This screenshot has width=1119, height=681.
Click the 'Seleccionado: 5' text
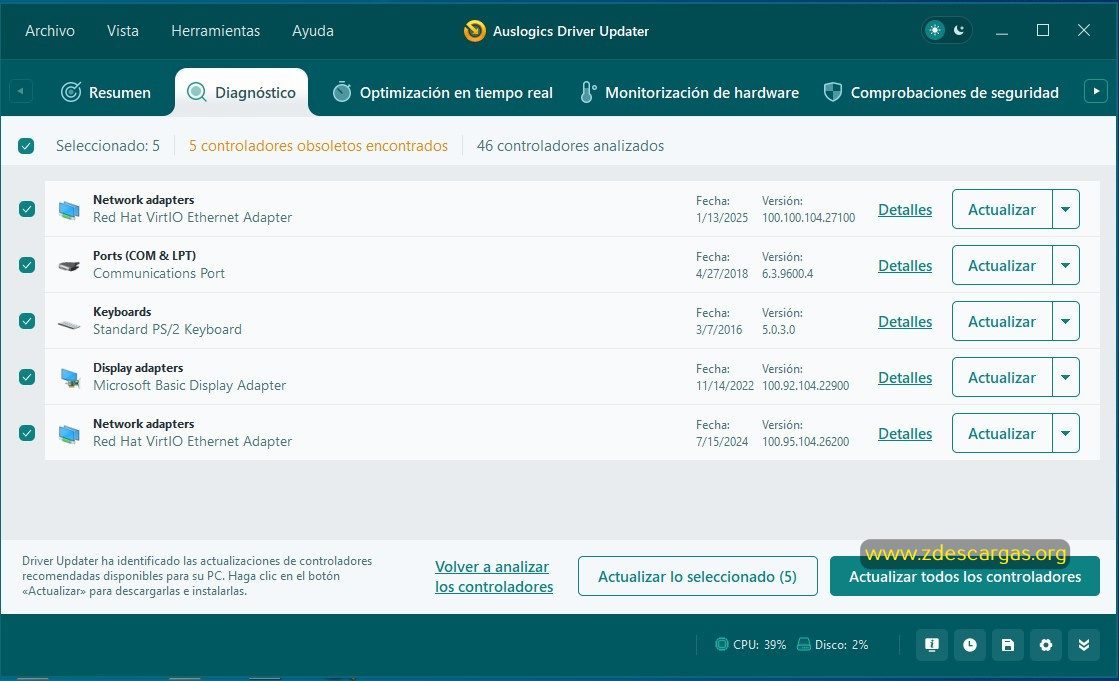[108, 146]
